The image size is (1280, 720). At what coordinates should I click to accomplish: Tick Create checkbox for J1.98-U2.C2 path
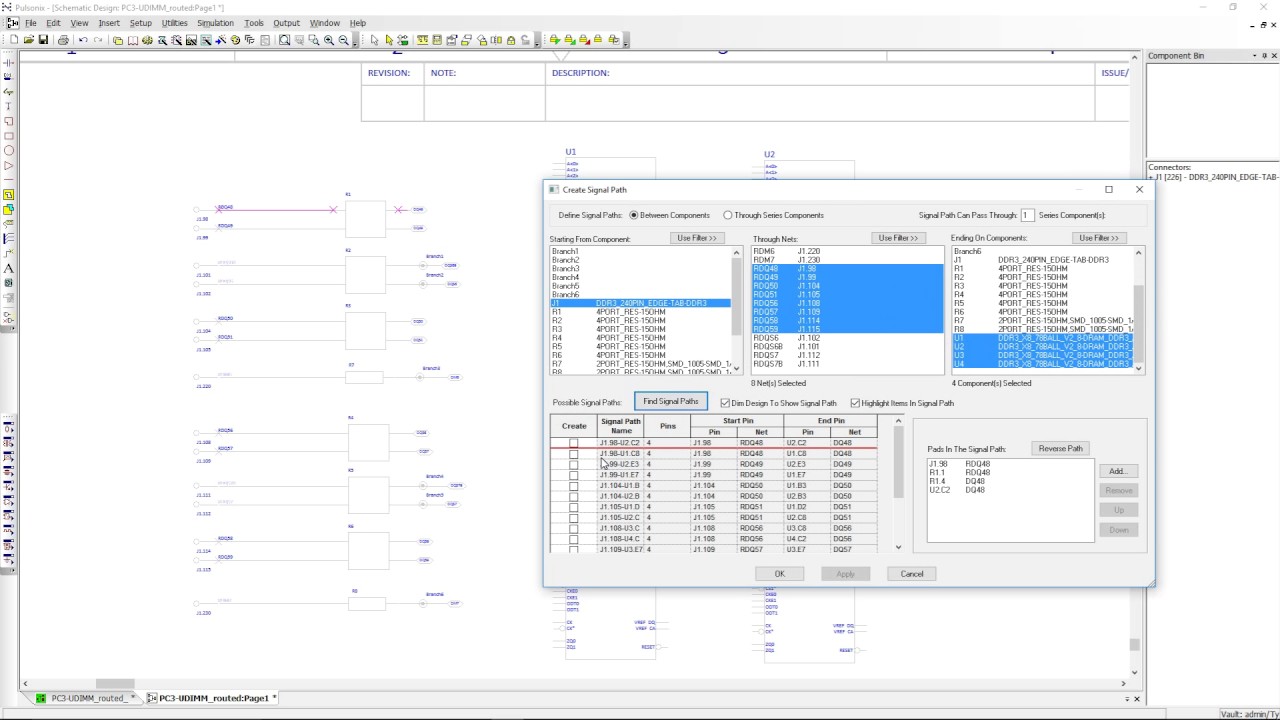pyautogui.click(x=573, y=443)
